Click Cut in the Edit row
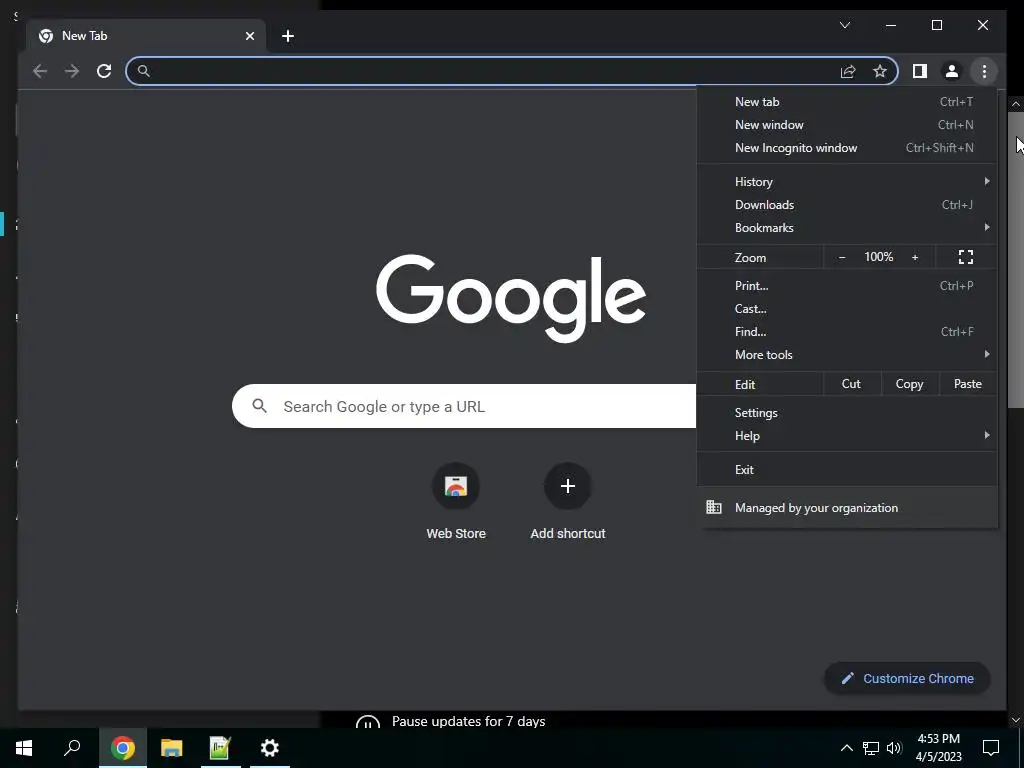Viewport: 1024px width, 768px height. (x=851, y=384)
